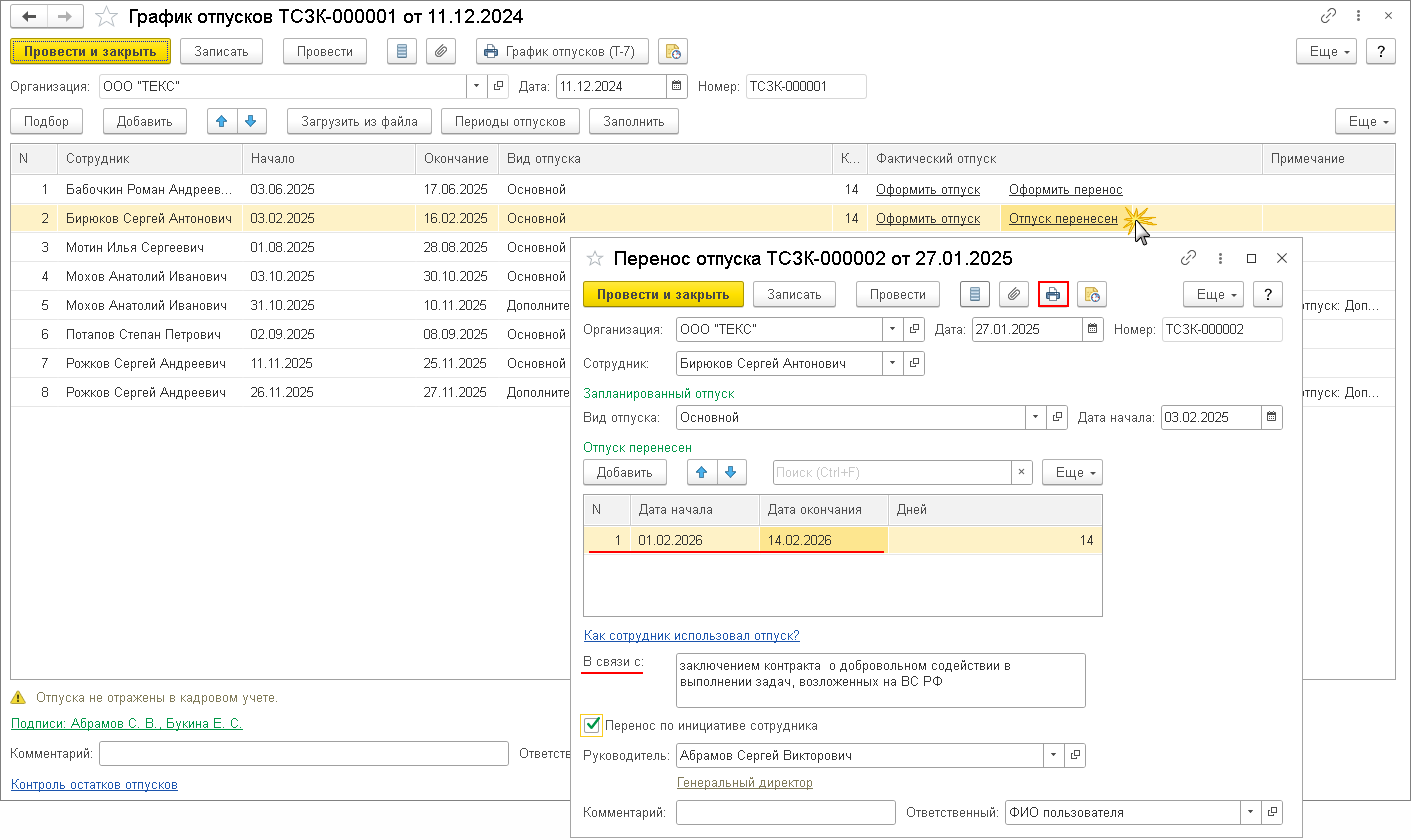
Task: Click the 'Загрузить из файла' button
Action: click(359, 121)
